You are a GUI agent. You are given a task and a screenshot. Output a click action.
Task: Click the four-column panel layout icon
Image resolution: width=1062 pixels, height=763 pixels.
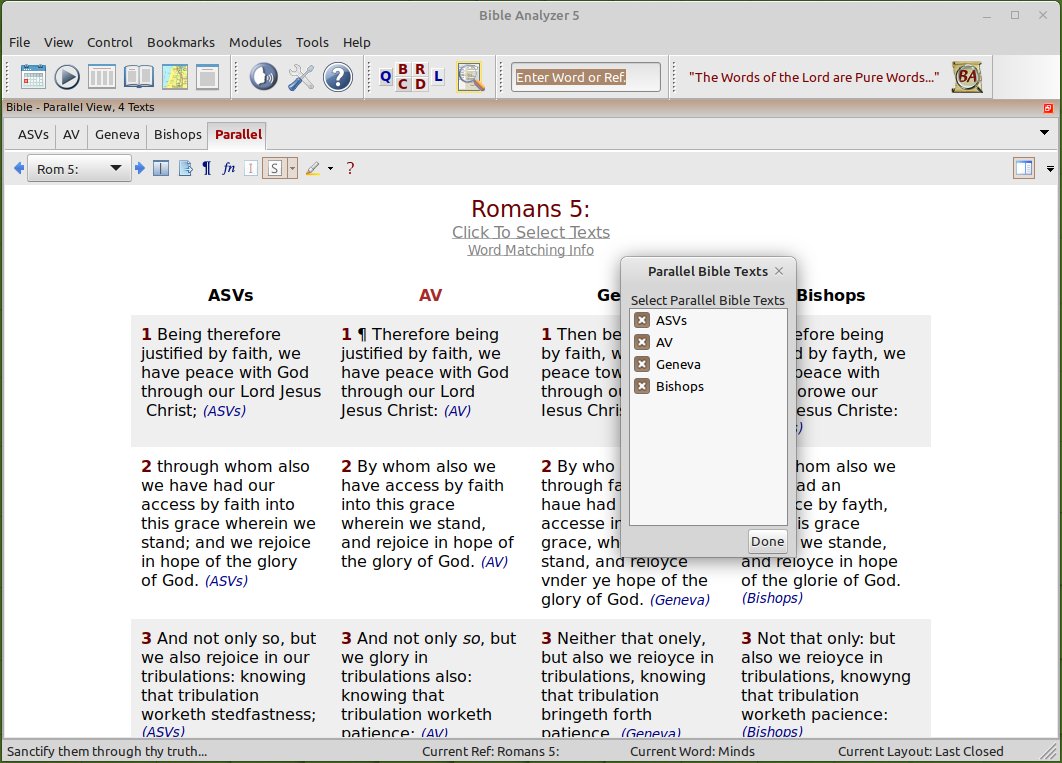pos(102,77)
